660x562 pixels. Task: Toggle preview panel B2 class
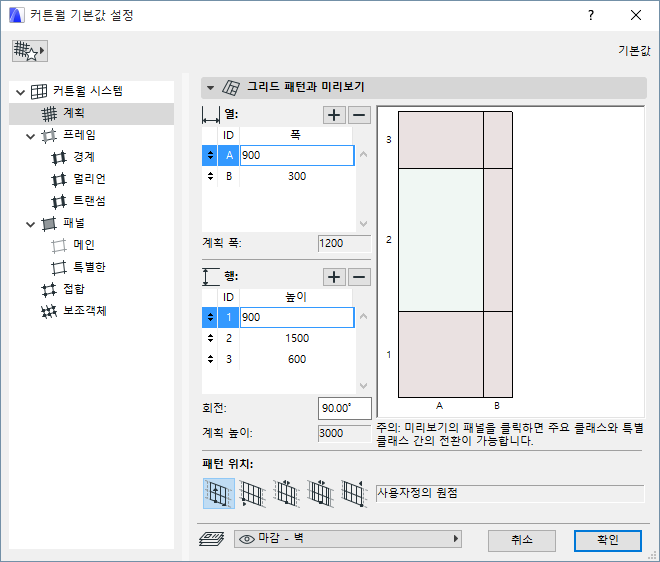[498, 240]
